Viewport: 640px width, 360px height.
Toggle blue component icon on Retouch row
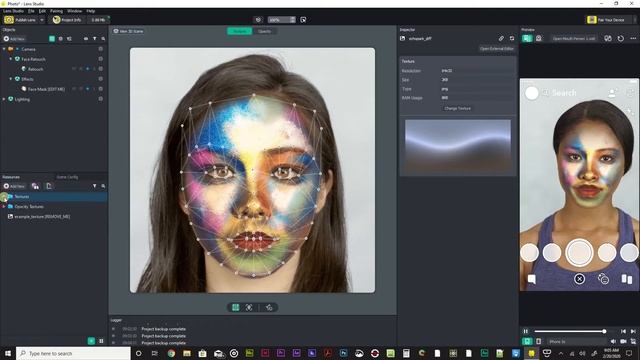tap(87, 69)
